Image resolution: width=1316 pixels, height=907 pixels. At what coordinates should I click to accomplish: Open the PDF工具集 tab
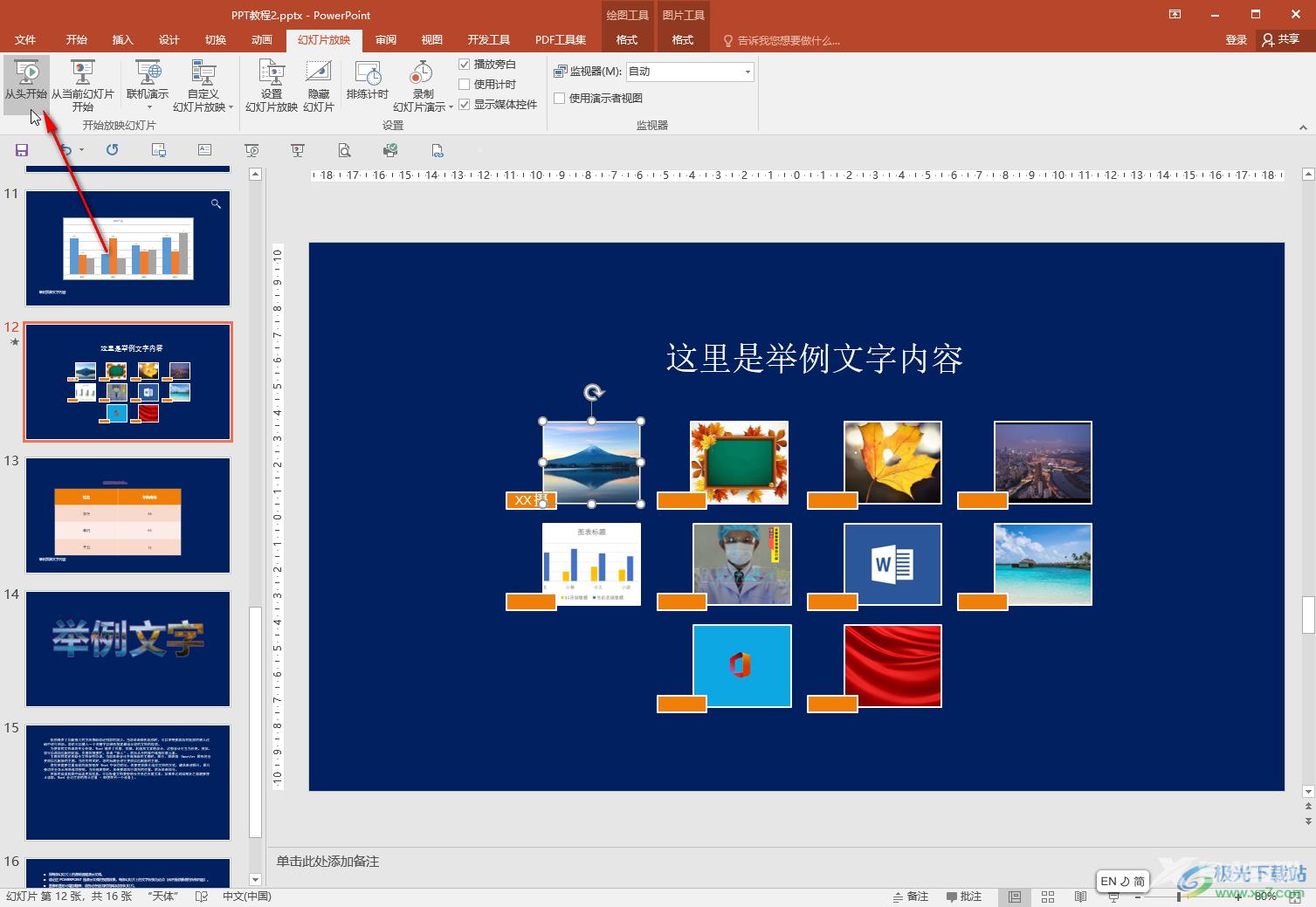(561, 40)
